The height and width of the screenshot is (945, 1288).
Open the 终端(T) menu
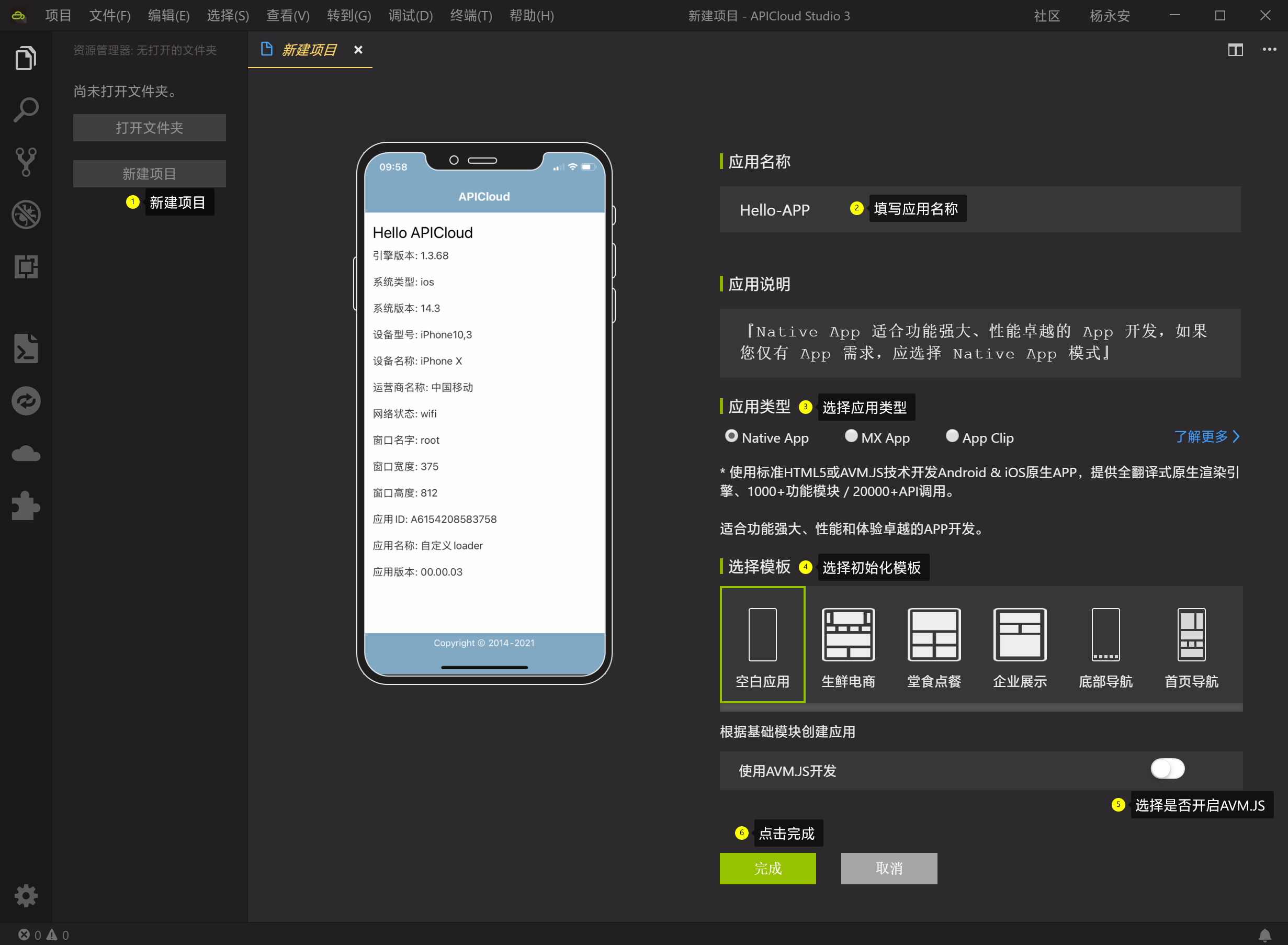point(471,16)
